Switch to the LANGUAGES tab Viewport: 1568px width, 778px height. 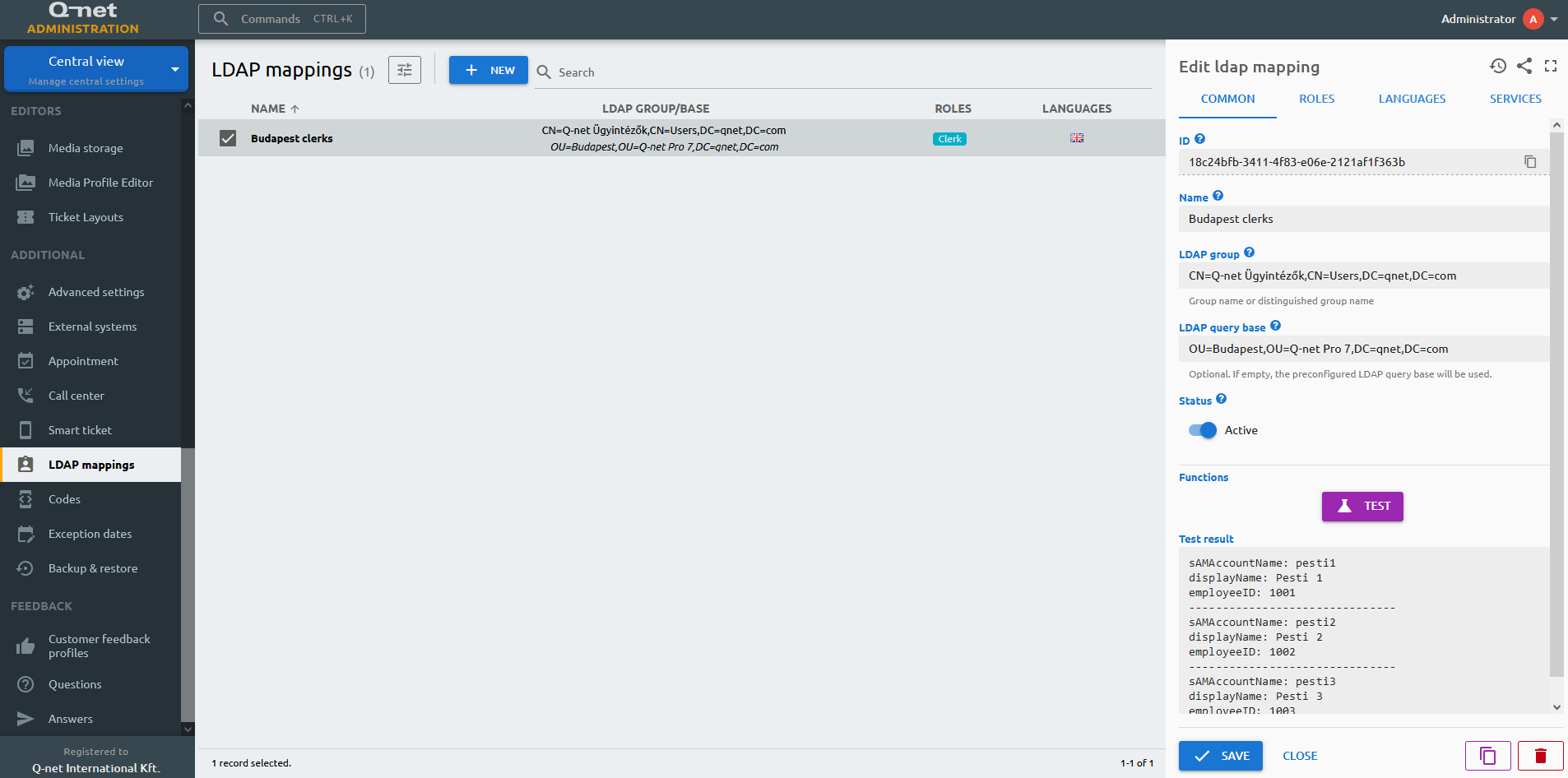coord(1412,99)
